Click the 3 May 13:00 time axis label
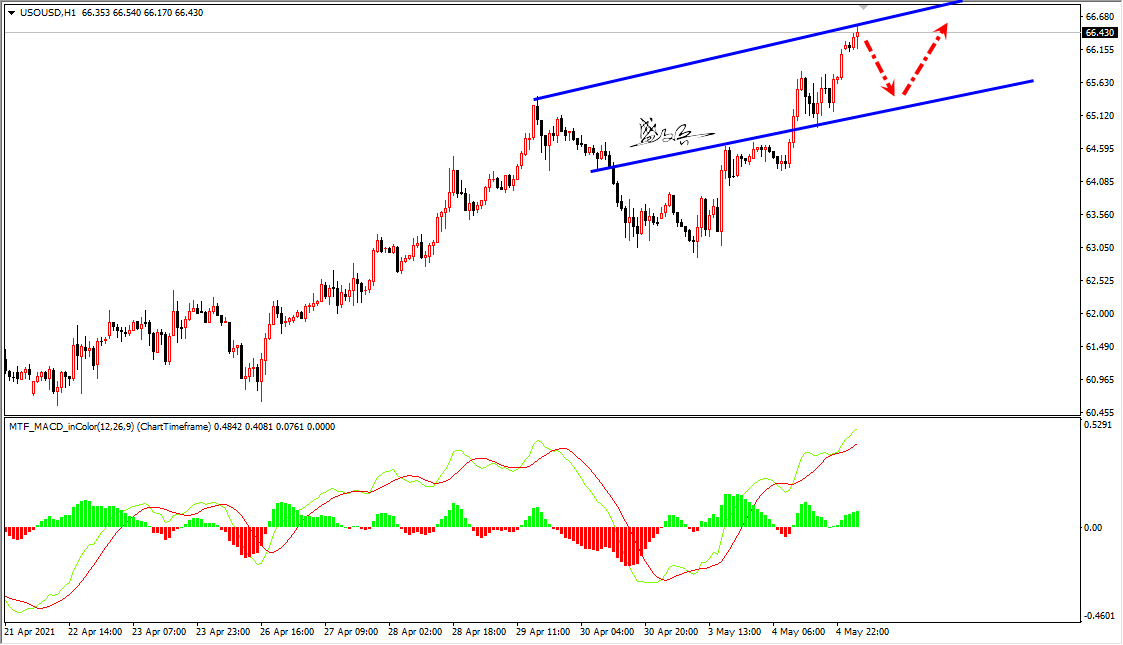This screenshot has width=1123, height=645. (734, 632)
